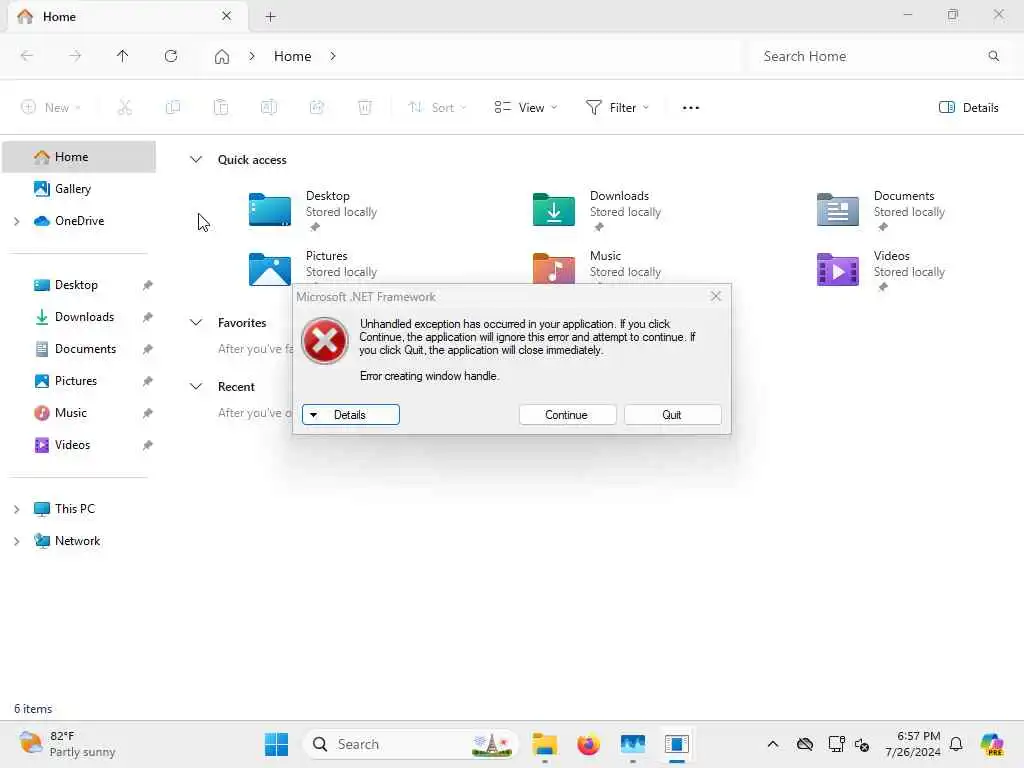Close the Home tab

(227, 16)
